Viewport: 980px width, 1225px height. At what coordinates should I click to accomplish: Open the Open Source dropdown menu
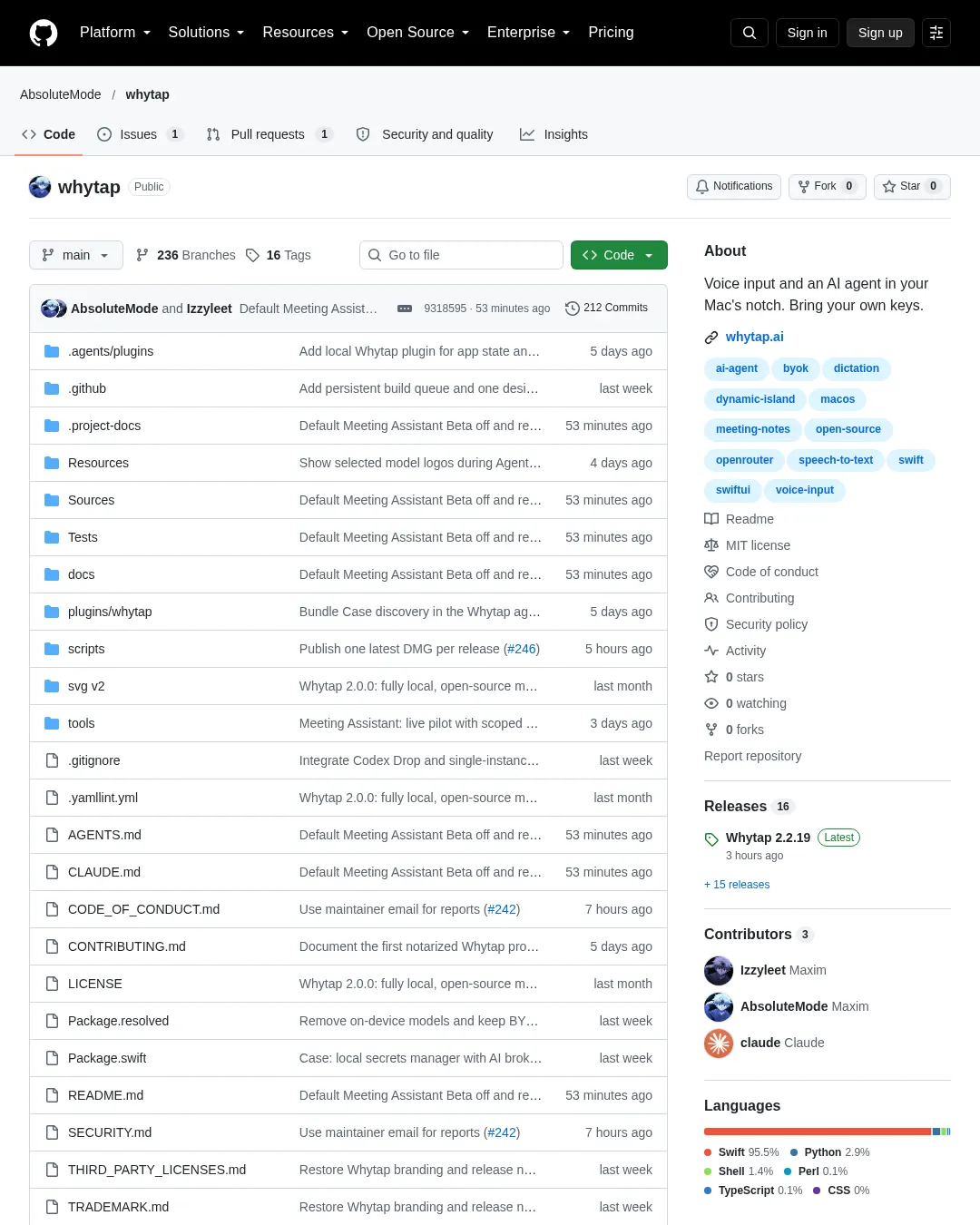(x=418, y=33)
